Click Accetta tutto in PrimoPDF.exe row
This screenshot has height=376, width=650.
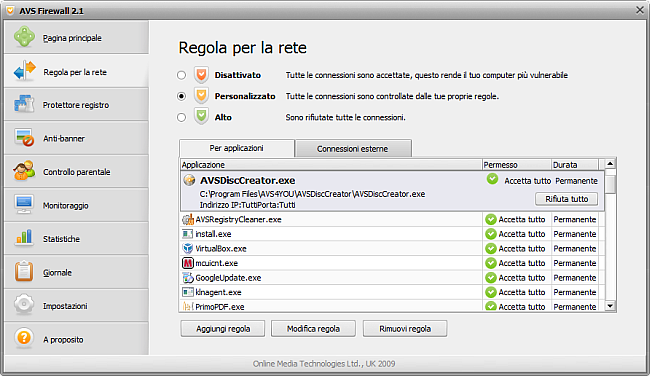[521, 307]
